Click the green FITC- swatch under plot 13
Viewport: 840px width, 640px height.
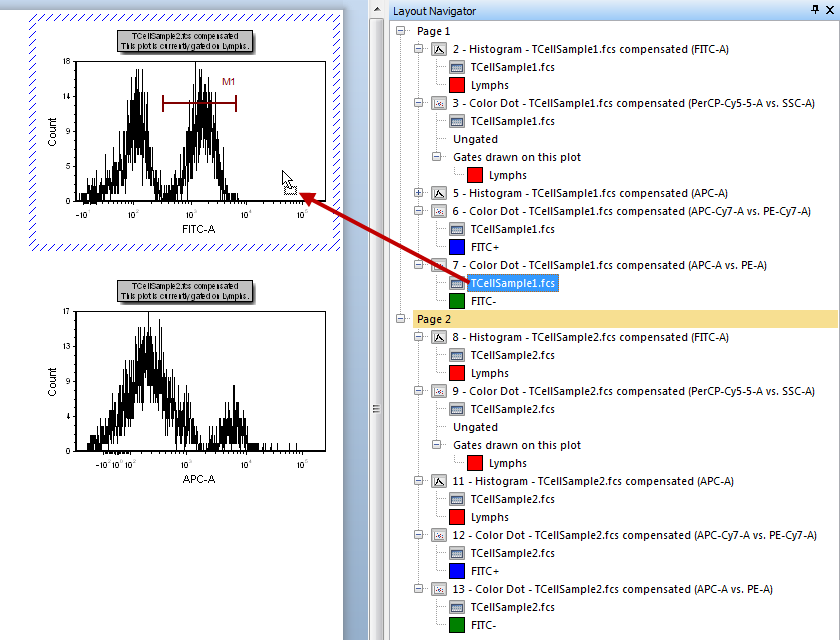(x=457, y=625)
